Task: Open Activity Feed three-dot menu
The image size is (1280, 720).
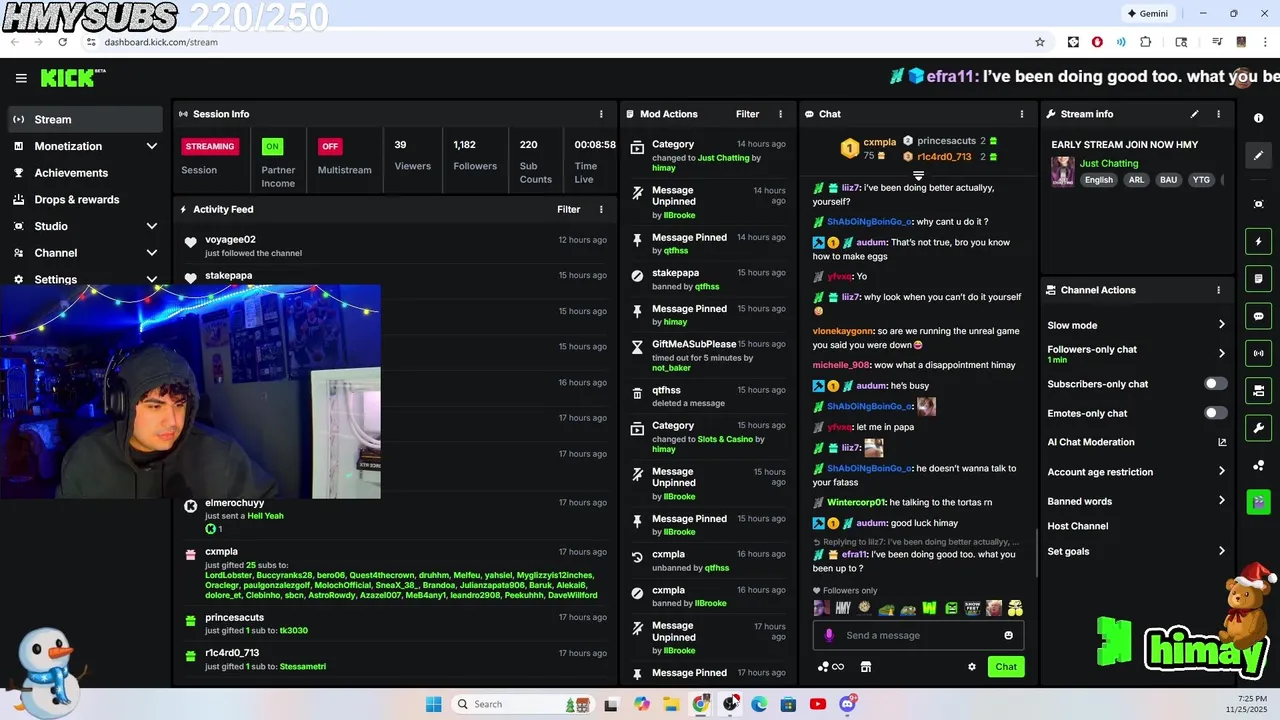Action: coord(601,209)
